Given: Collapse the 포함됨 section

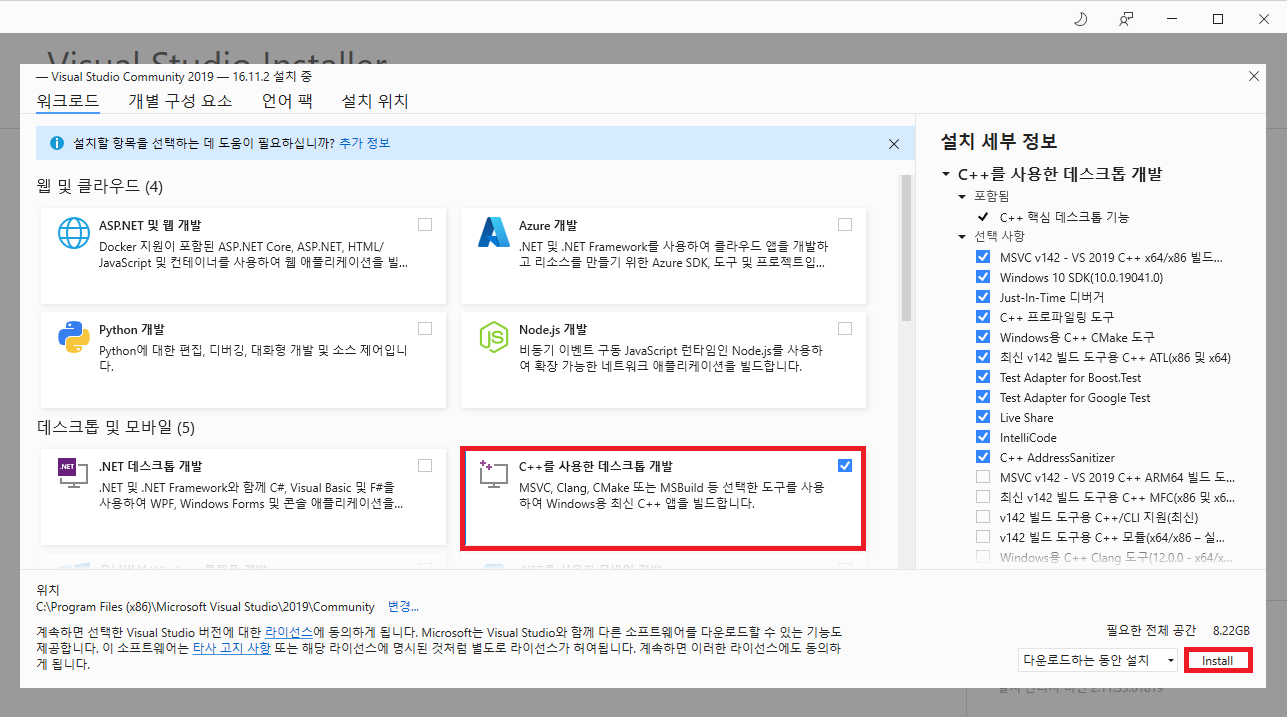Looking at the screenshot, I should tap(963, 196).
